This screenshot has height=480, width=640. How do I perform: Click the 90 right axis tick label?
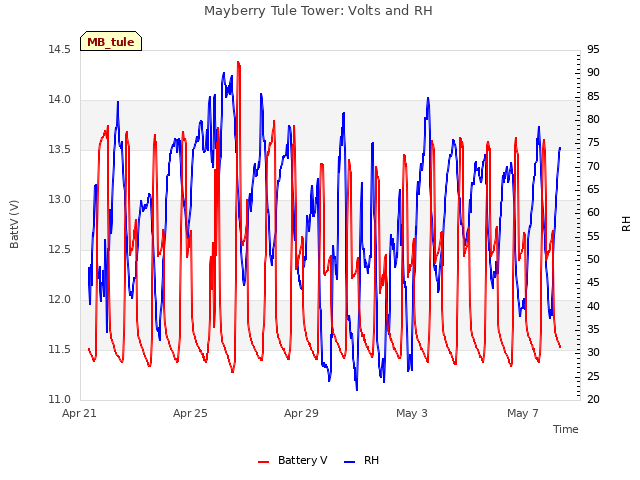pos(593,73)
